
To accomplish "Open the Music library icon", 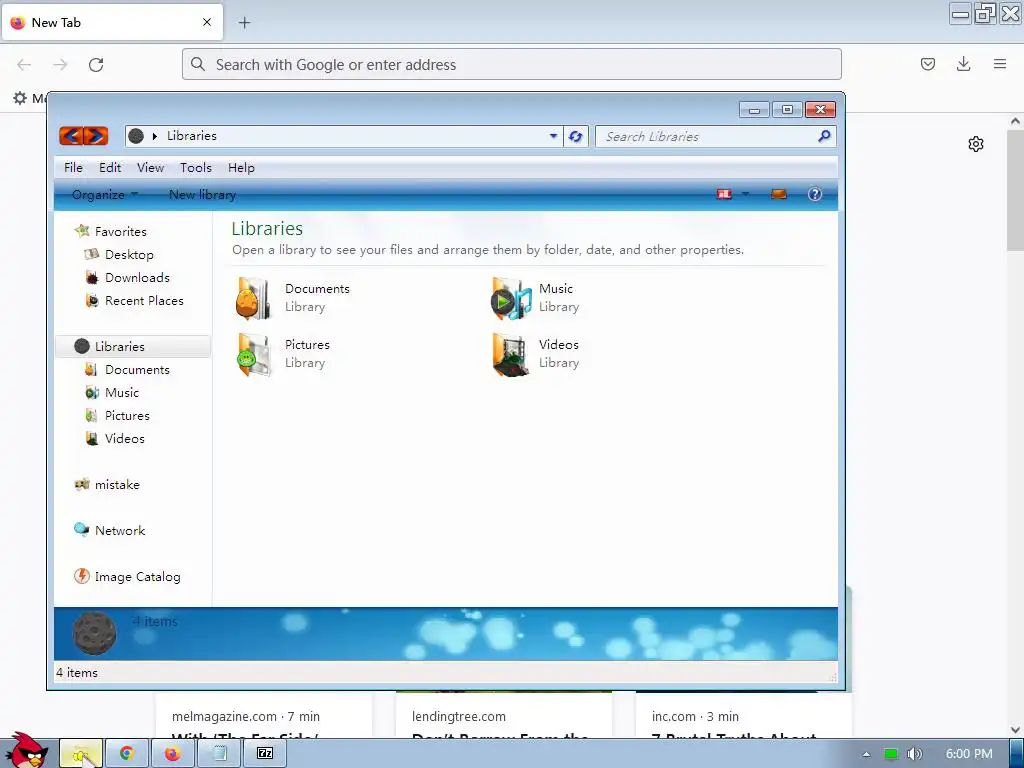I will click(511, 298).
